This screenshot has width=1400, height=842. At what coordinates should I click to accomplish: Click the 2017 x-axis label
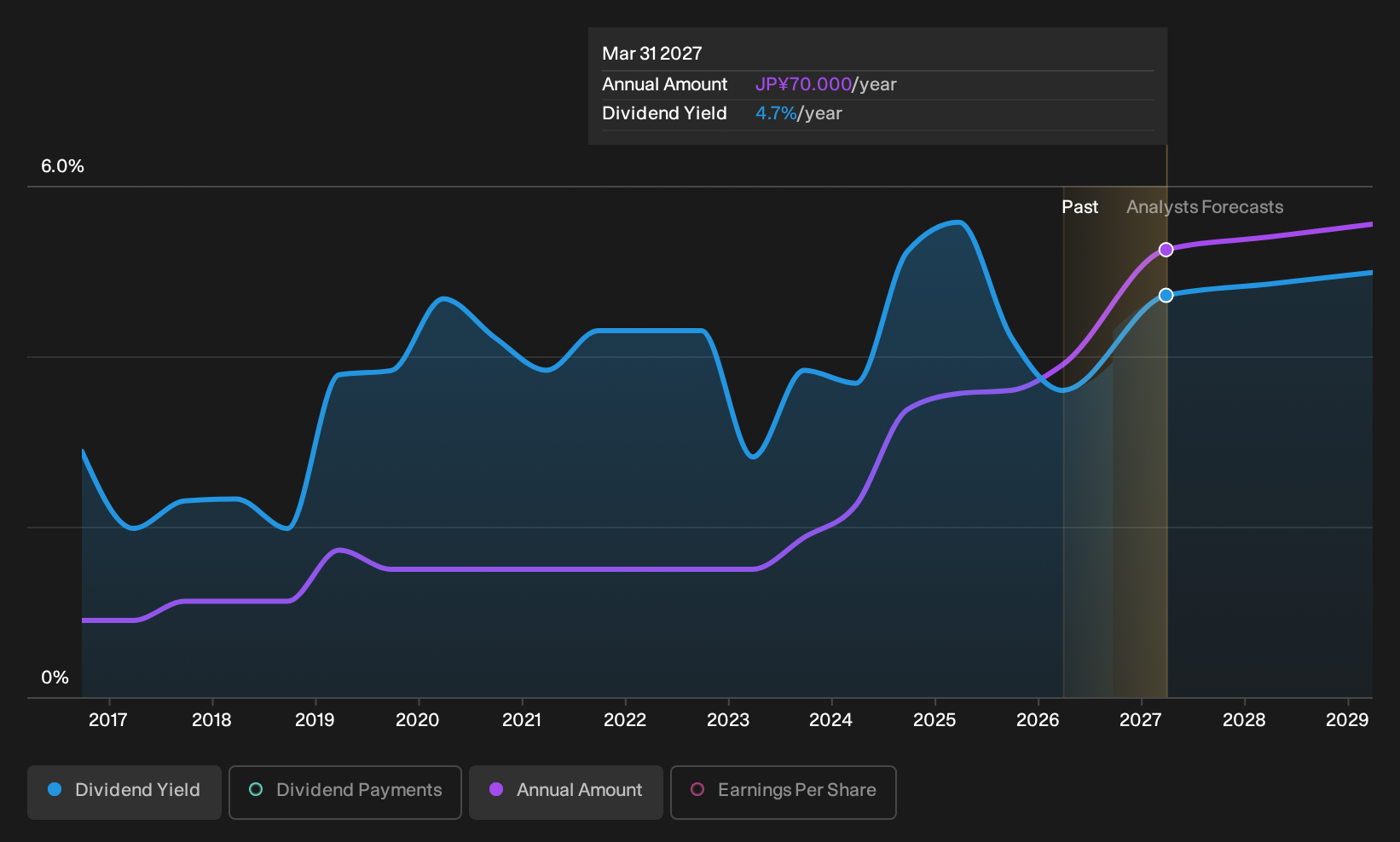[108, 720]
